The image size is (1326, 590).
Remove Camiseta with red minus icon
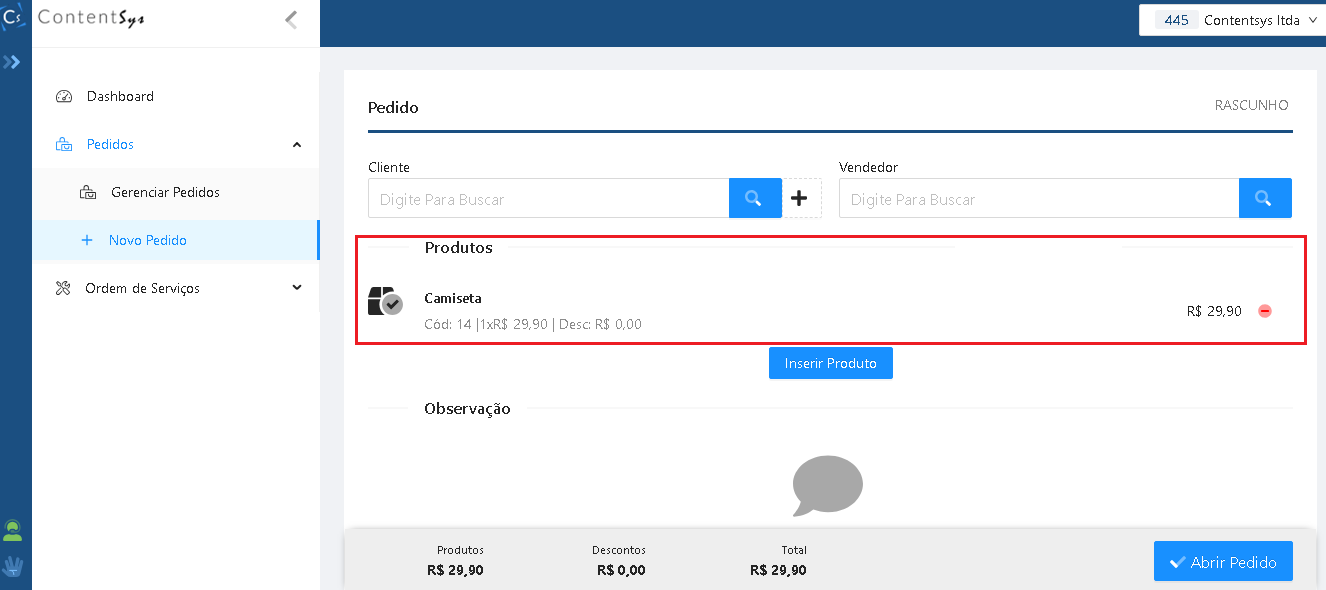pyautogui.click(x=1265, y=311)
